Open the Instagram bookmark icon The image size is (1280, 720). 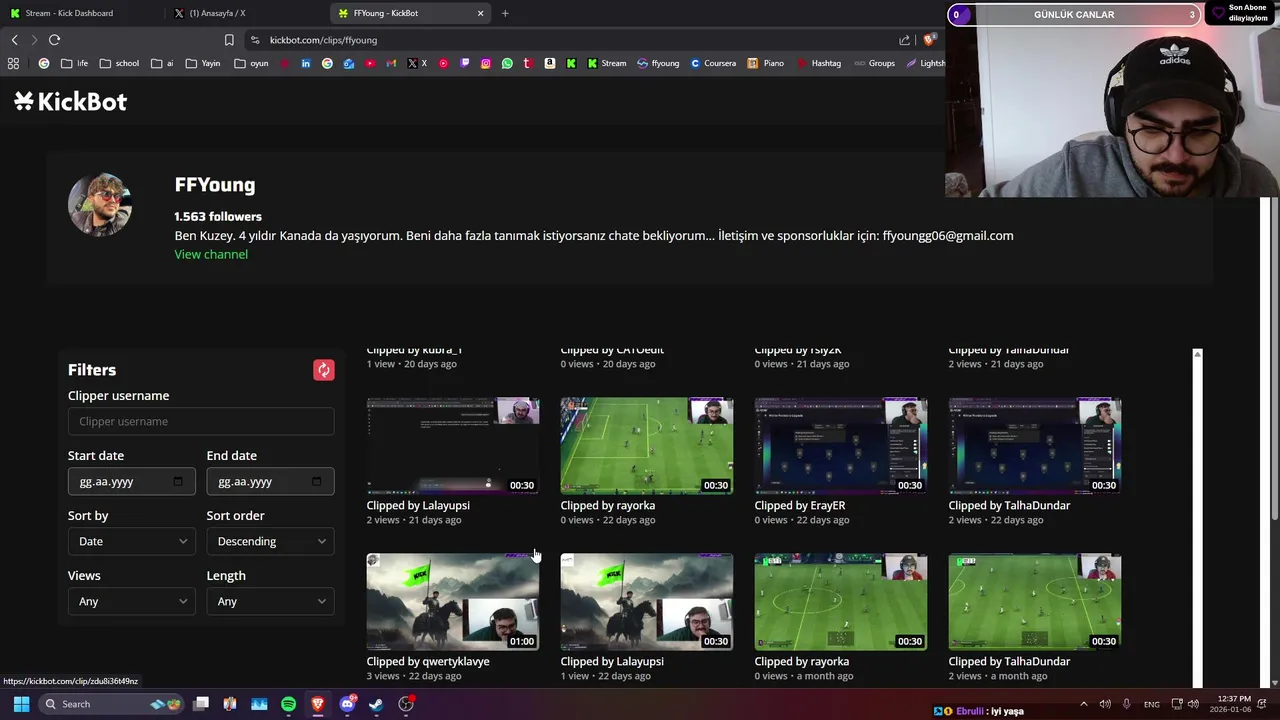486,63
